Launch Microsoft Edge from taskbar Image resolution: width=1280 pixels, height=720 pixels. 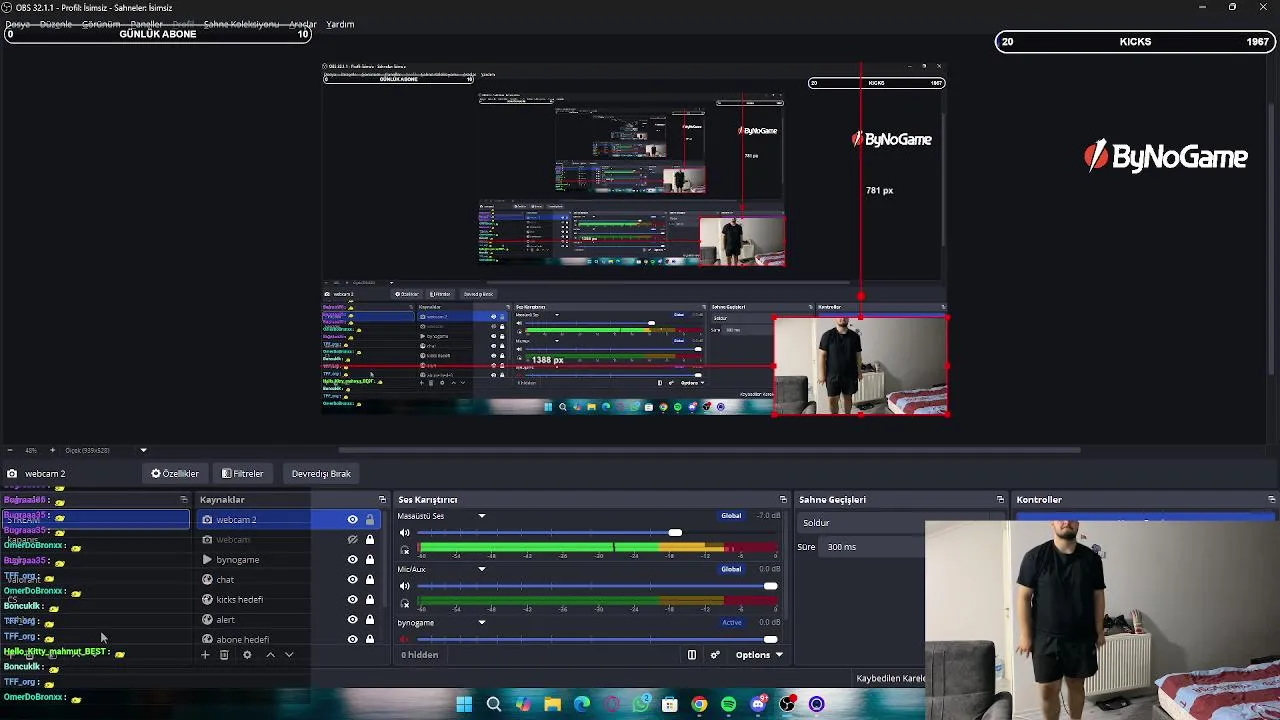point(582,704)
